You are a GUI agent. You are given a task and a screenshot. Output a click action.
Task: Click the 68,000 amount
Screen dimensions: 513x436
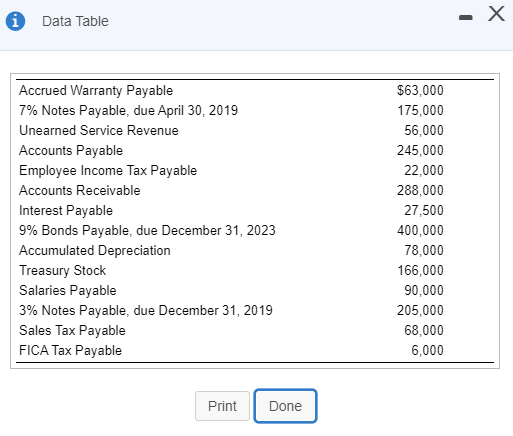point(424,330)
